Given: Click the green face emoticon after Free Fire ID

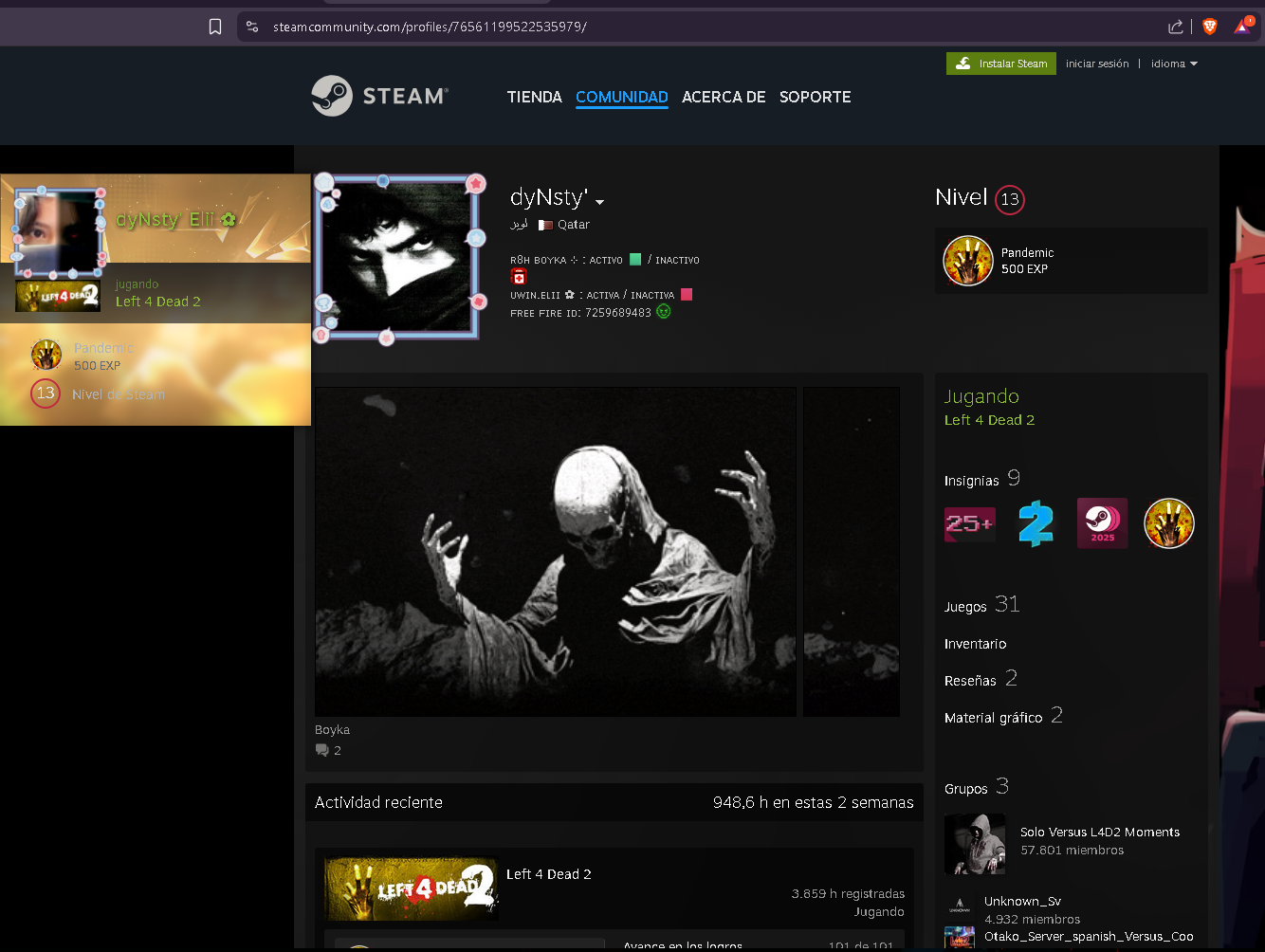Looking at the screenshot, I should (x=664, y=311).
